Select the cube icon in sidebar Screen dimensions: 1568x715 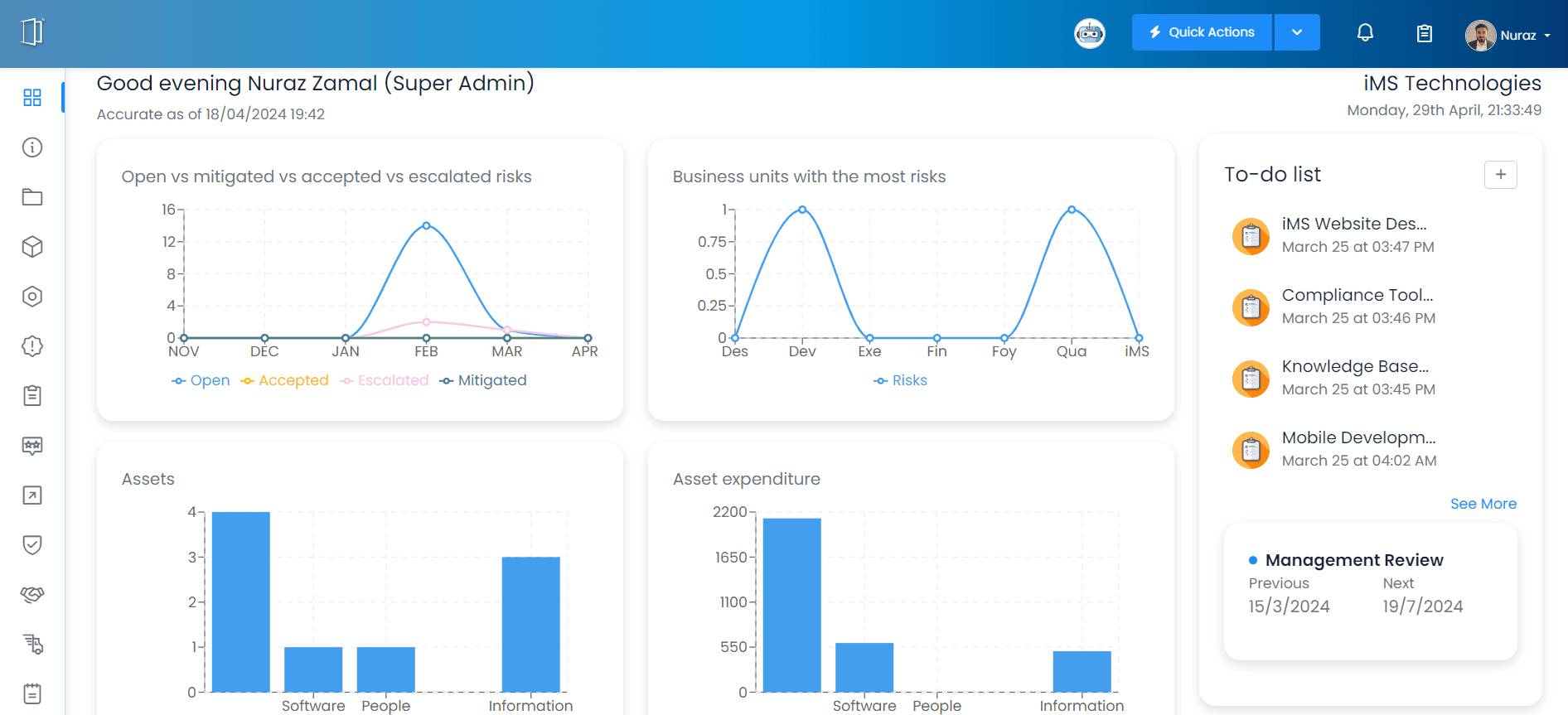[32, 247]
